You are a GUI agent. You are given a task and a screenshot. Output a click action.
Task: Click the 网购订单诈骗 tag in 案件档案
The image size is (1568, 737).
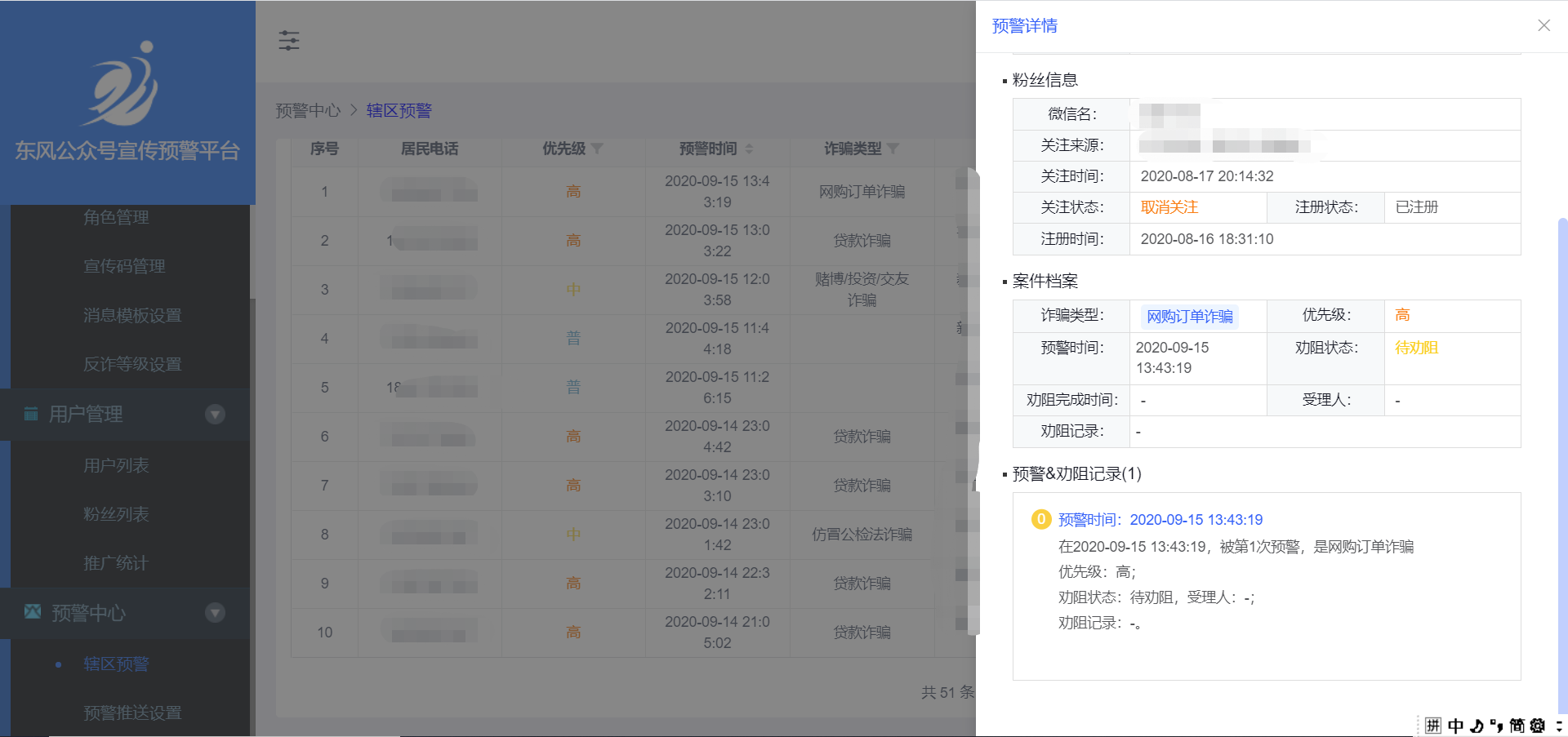coord(1189,316)
